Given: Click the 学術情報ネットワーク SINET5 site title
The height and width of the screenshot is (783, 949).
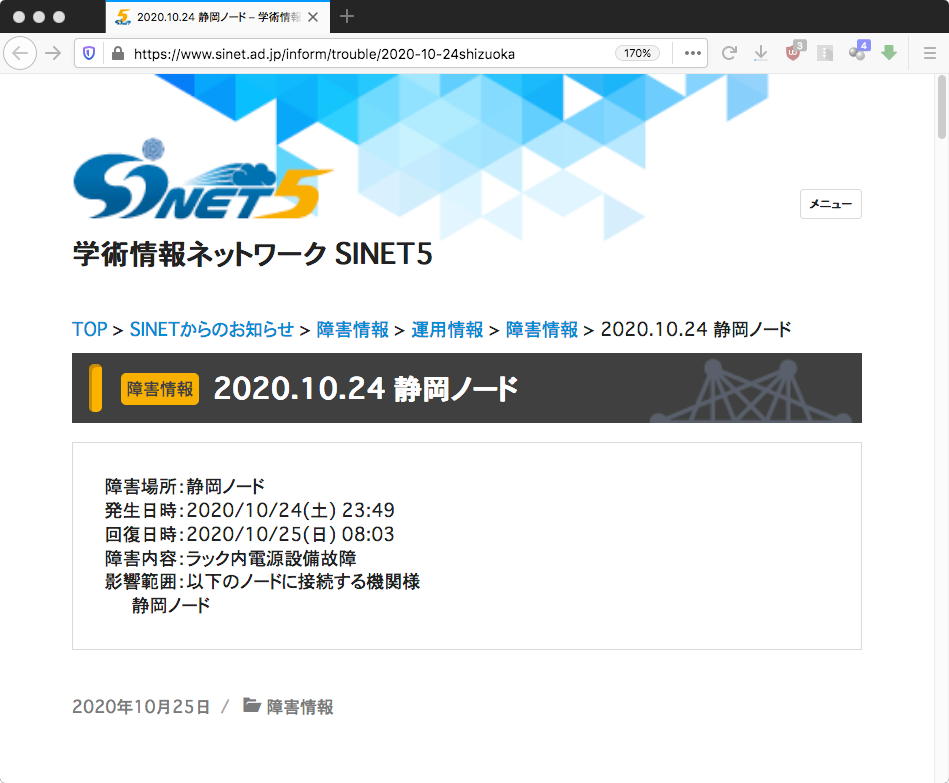Looking at the screenshot, I should (x=252, y=254).
